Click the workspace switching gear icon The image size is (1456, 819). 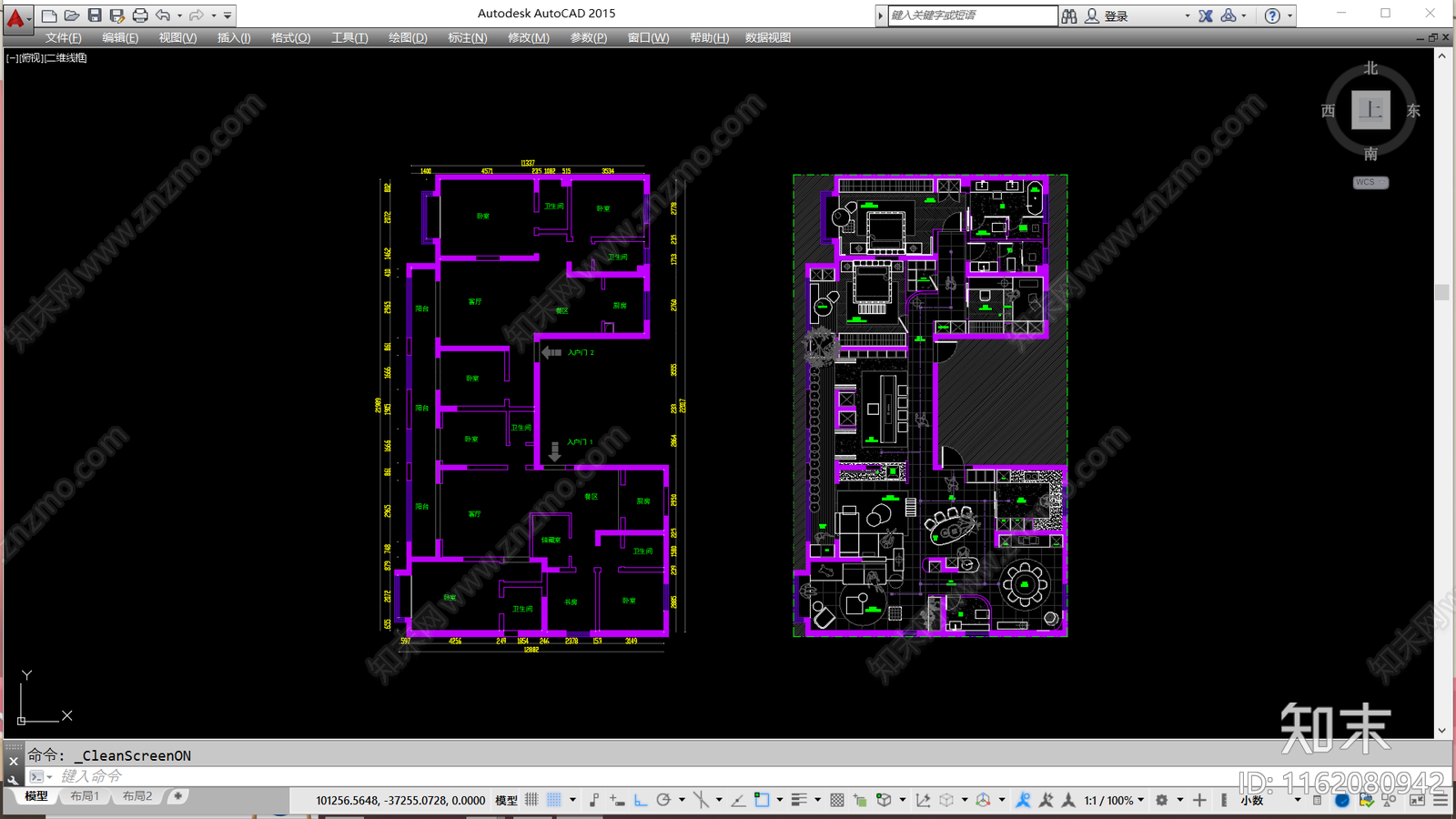tap(1160, 800)
